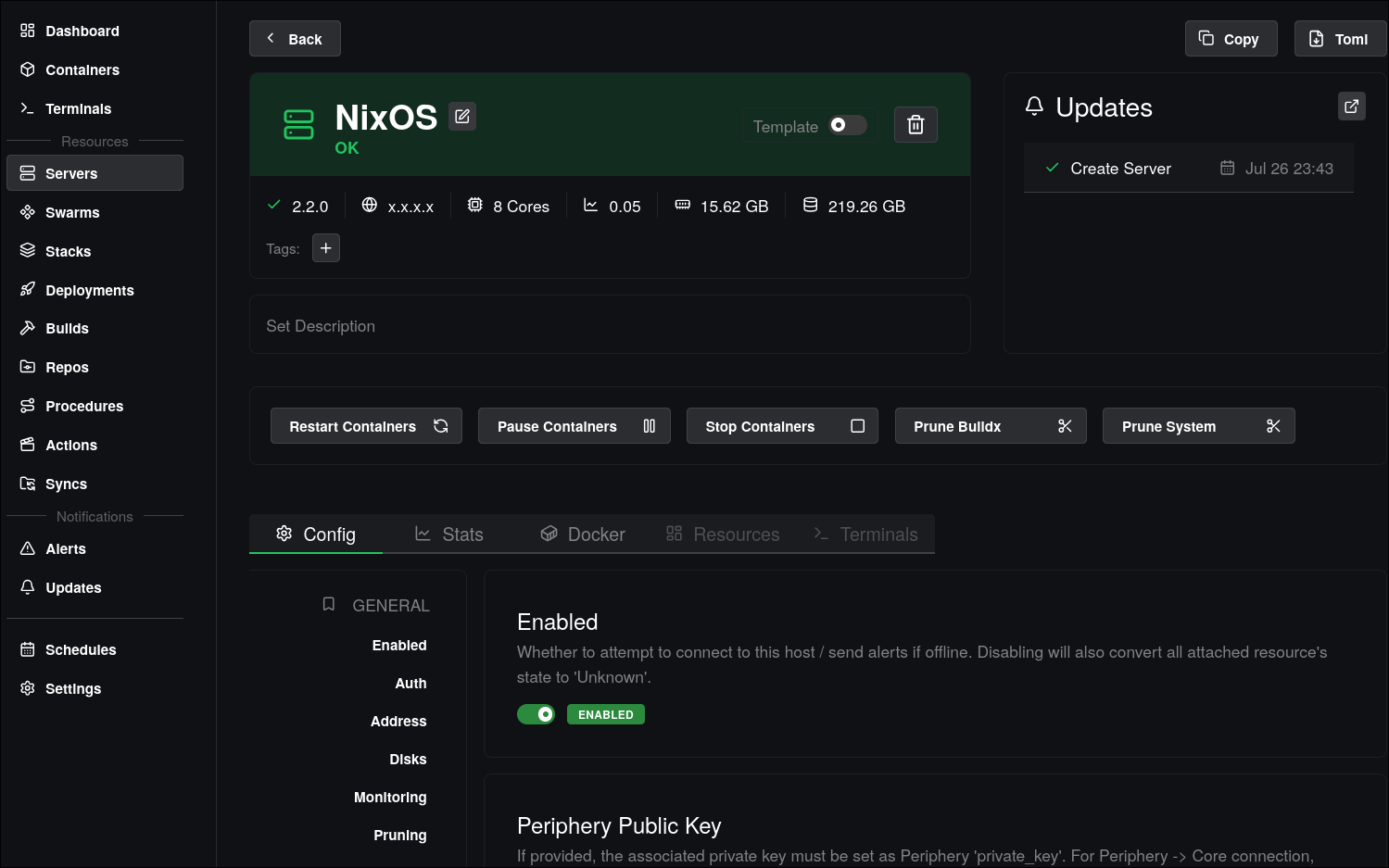Open Terminals in the sidebar

(x=95, y=108)
